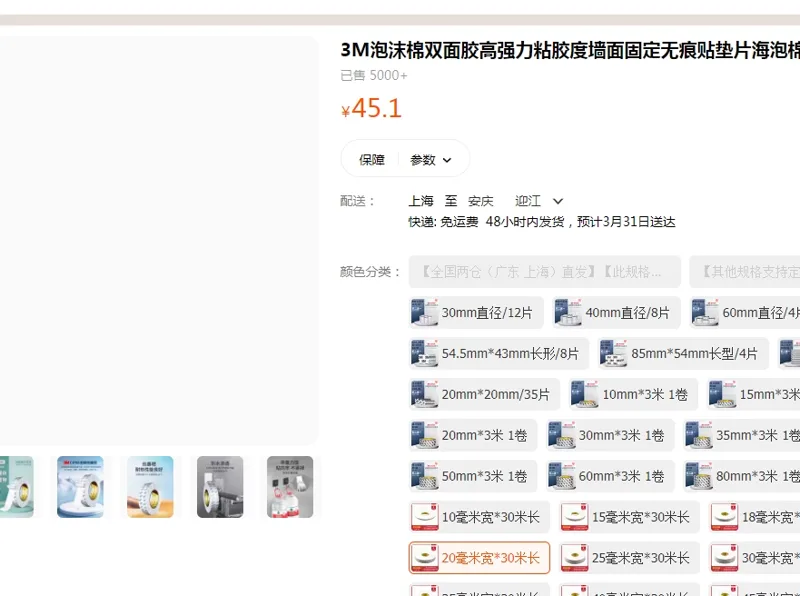
Task: Select the 20mm*3米 1卷 option
Action: (x=473, y=435)
